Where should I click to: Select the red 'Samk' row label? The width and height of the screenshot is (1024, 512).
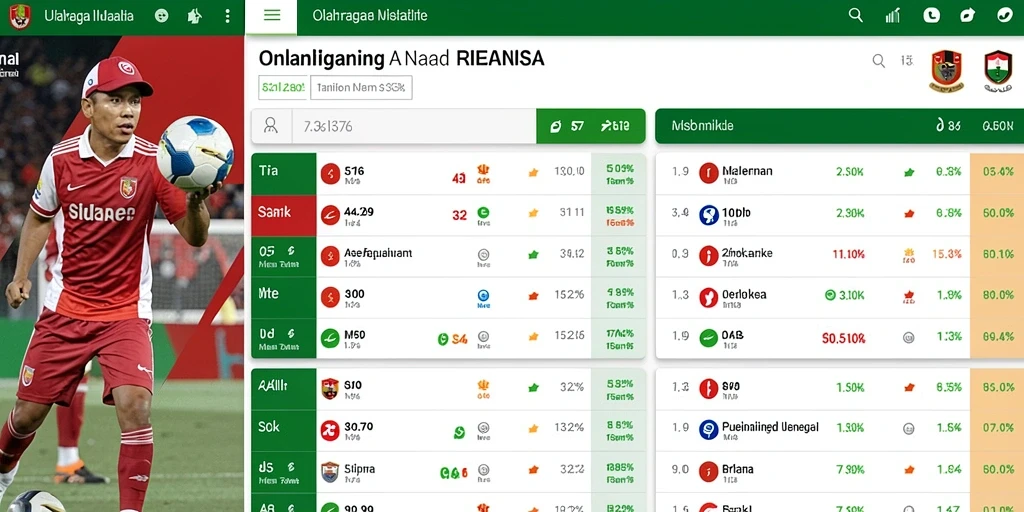[x=283, y=215]
